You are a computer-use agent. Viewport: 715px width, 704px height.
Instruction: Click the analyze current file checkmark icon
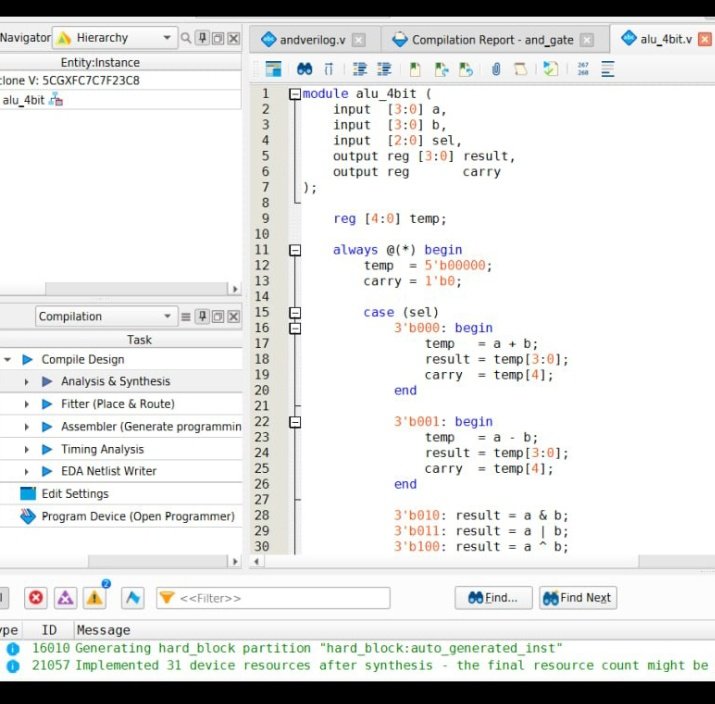point(550,69)
